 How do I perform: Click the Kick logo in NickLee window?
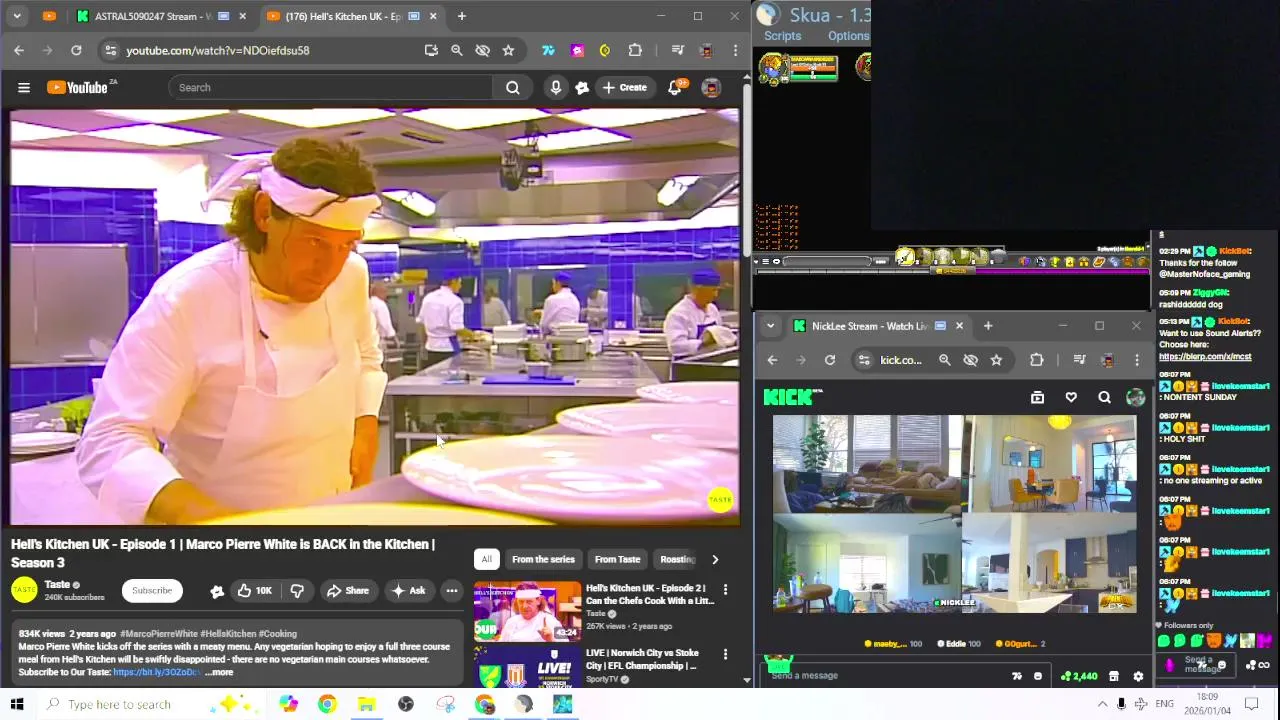(787, 397)
